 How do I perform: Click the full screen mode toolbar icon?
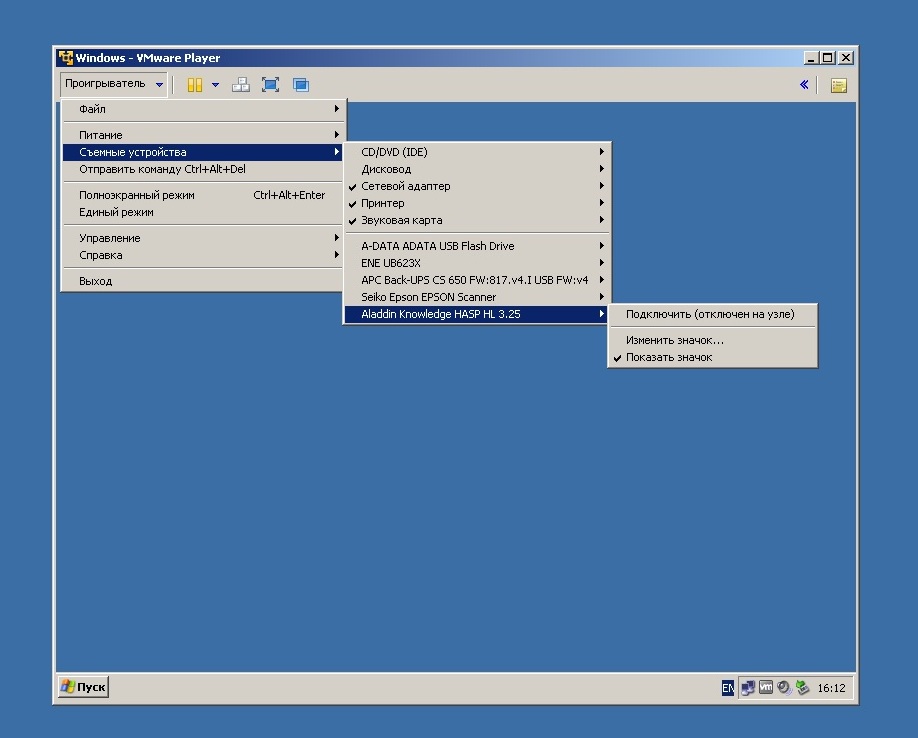point(270,85)
